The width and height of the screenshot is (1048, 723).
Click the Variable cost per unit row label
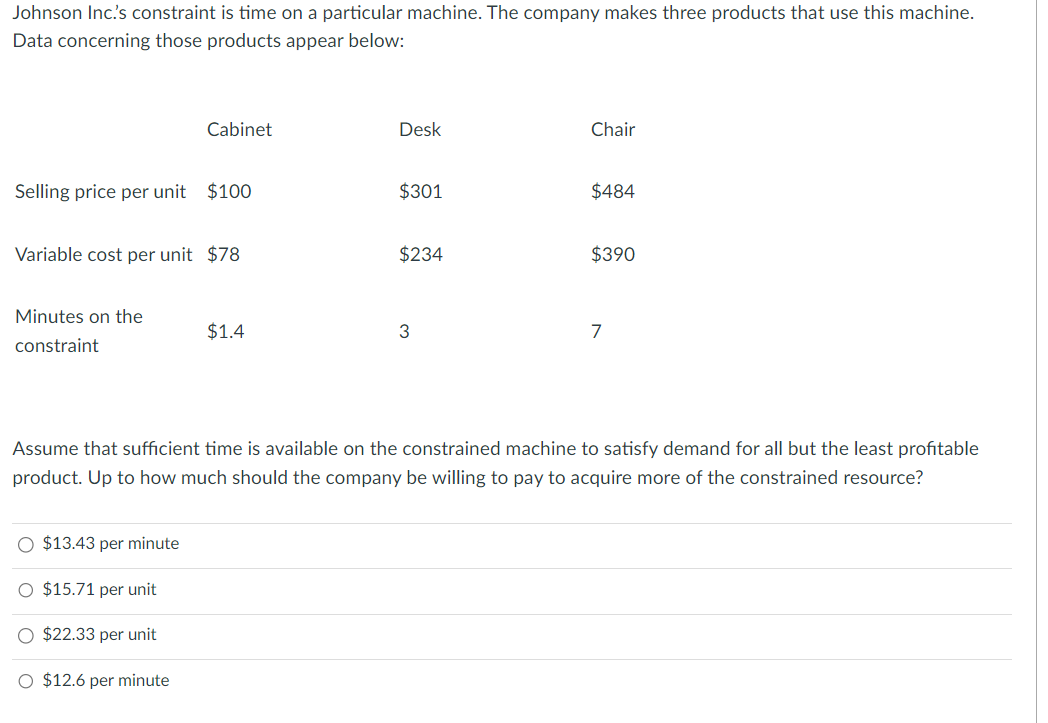click(103, 254)
